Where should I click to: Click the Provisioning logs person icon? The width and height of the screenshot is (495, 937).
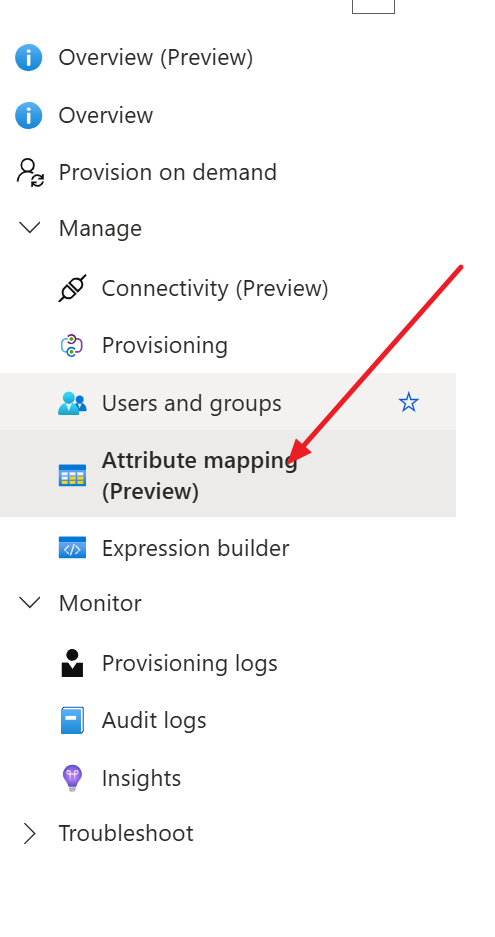[72, 663]
